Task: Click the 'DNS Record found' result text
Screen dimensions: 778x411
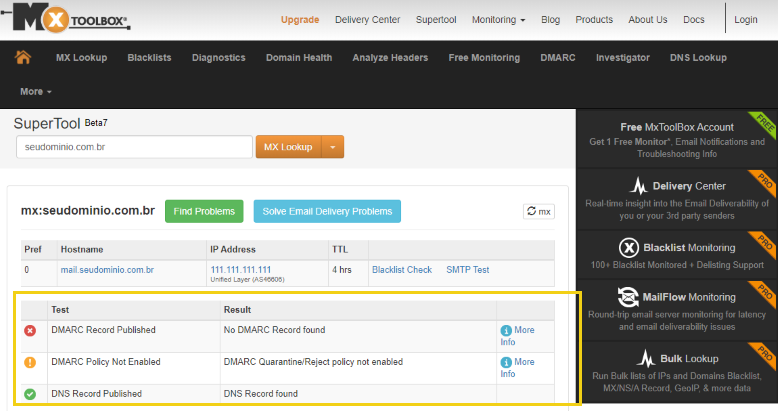Action: (x=260, y=394)
